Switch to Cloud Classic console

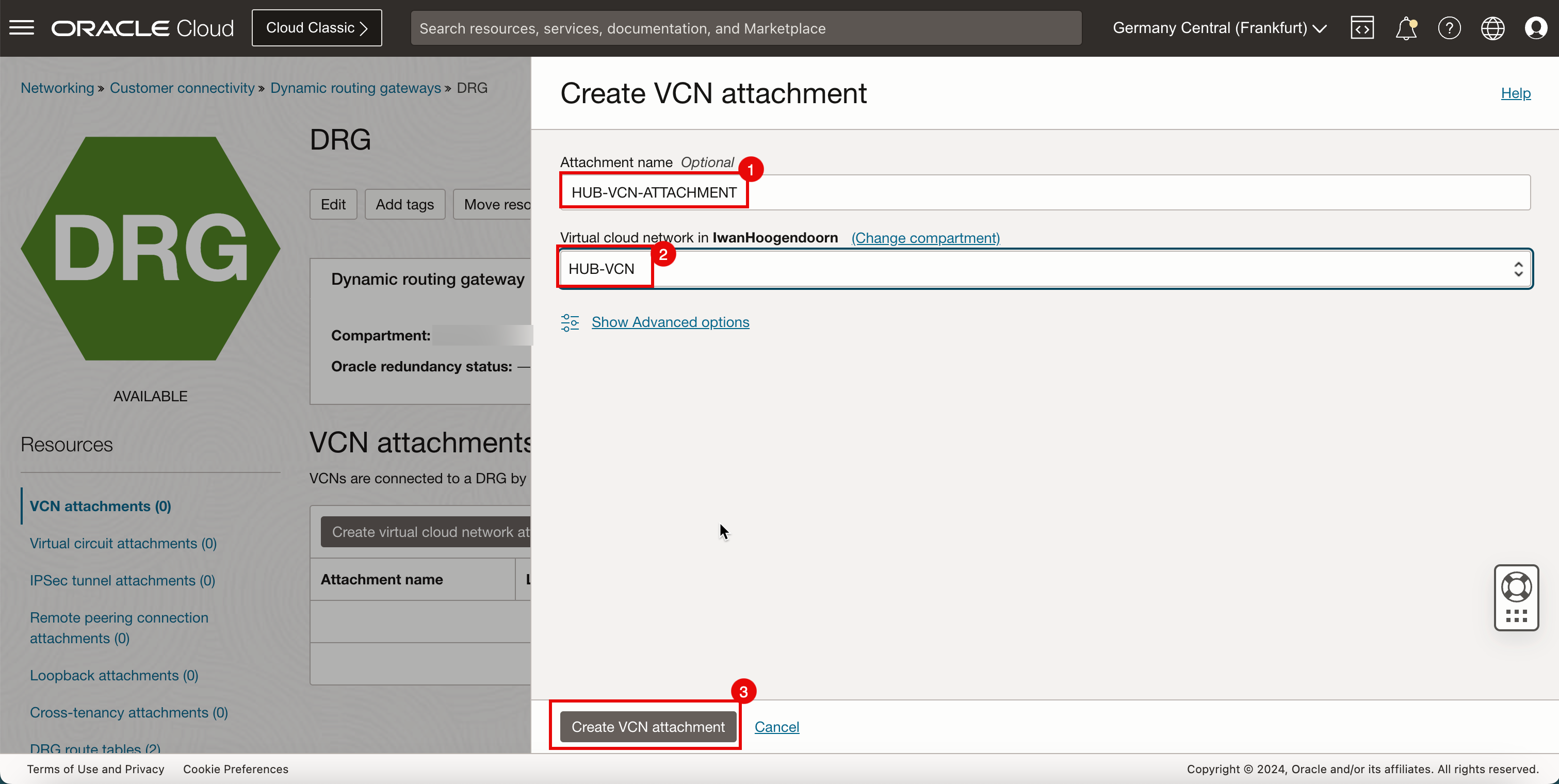(x=317, y=28)
